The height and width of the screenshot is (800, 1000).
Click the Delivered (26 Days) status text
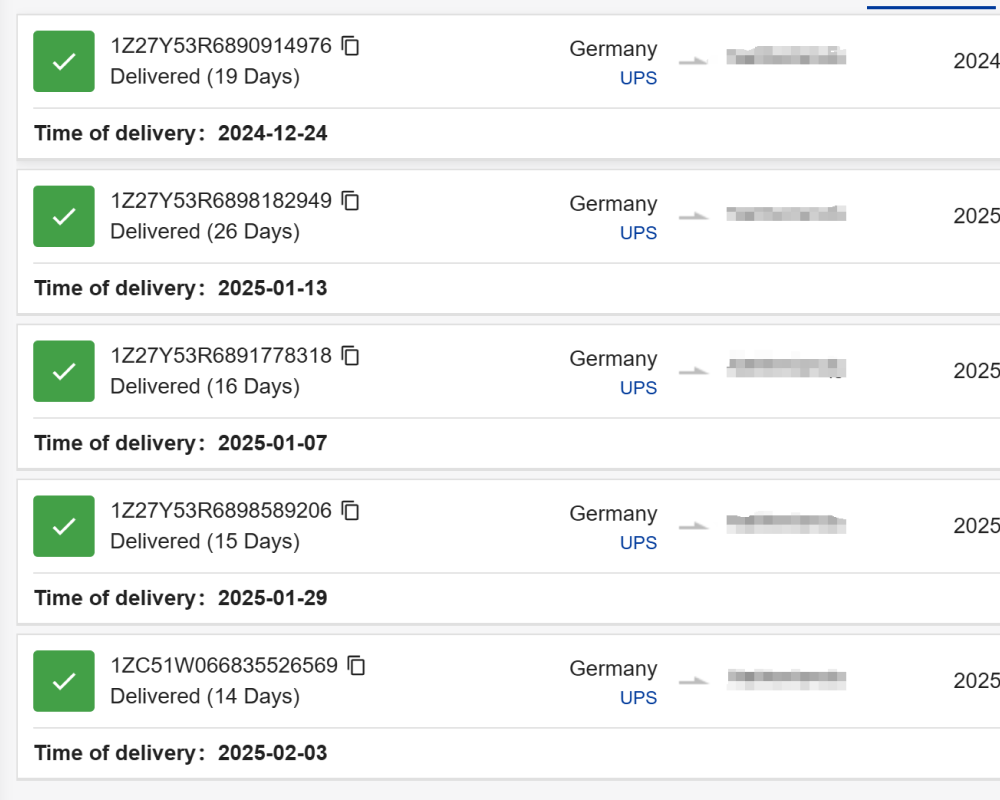pos(205,232)
